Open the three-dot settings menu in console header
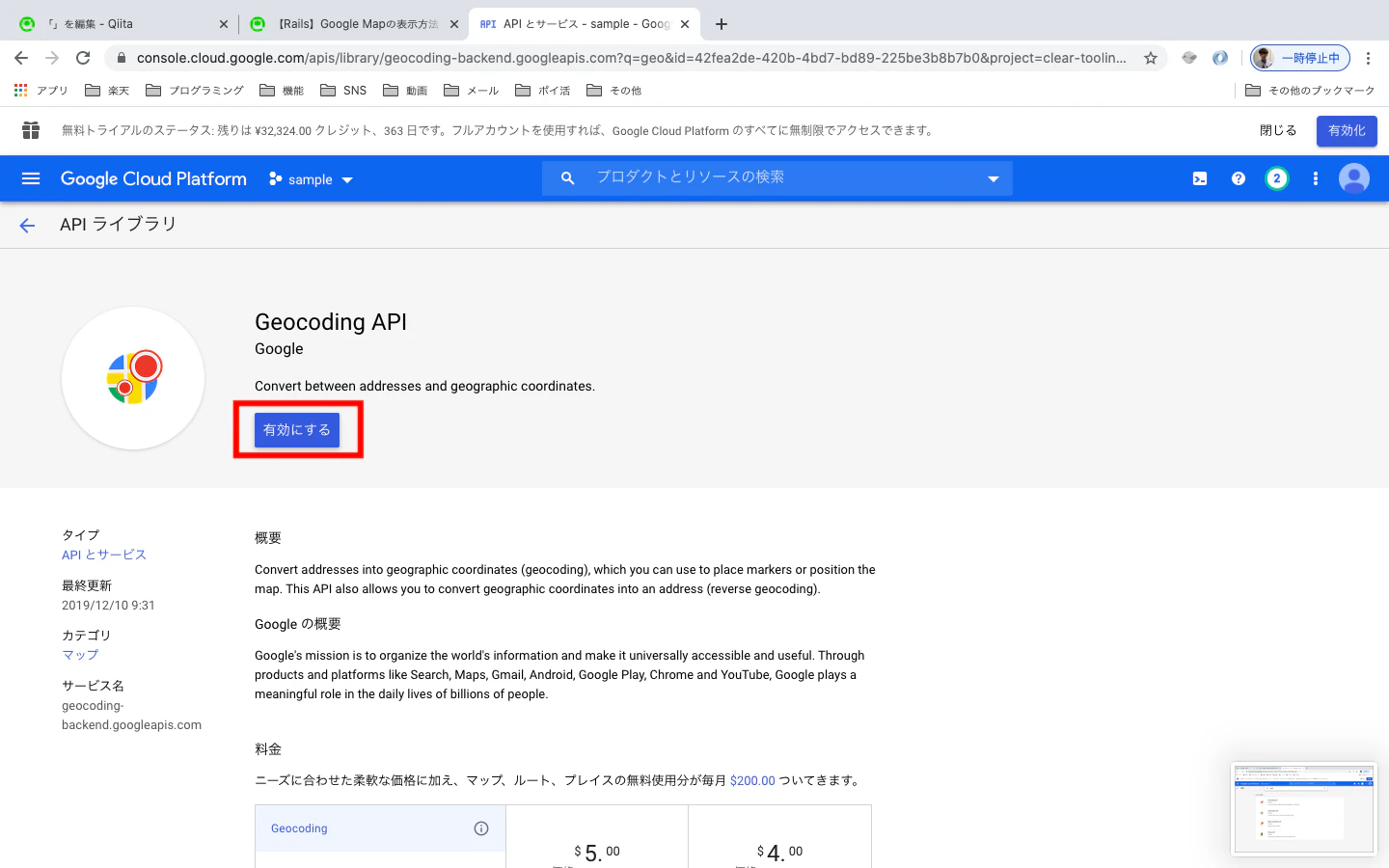 coord(1316,178)
